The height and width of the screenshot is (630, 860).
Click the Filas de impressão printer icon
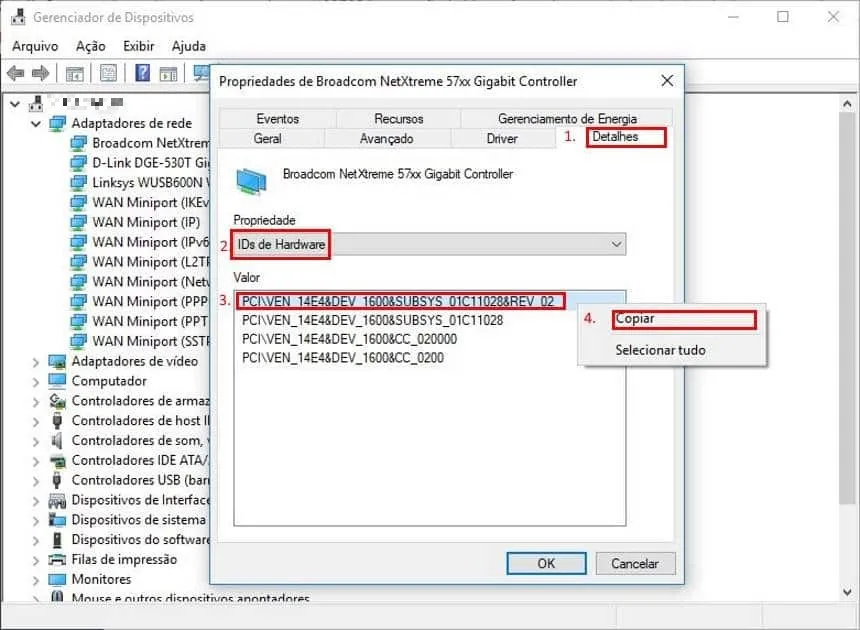(57, 560)
